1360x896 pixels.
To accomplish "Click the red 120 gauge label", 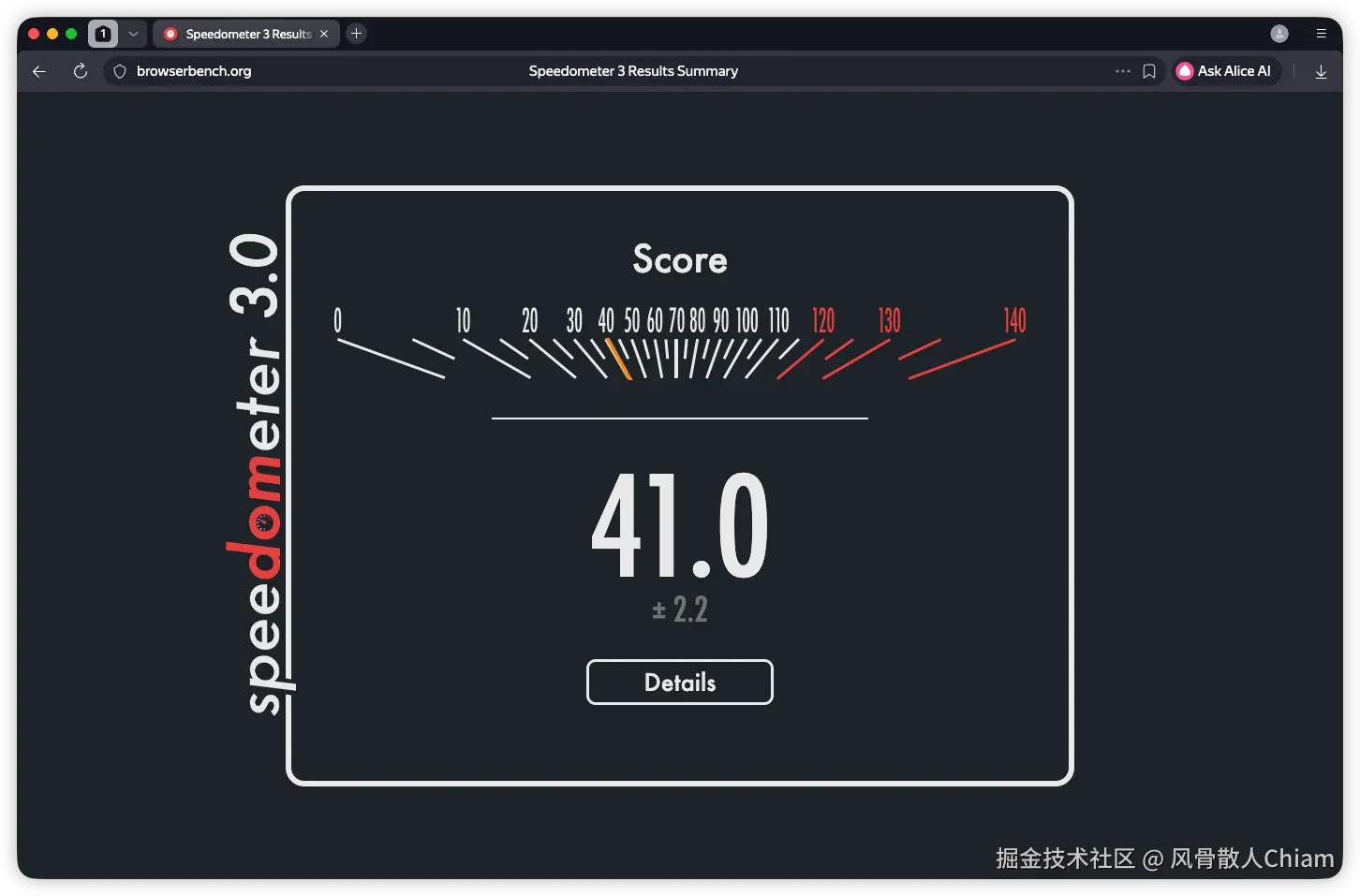I will tap(822, 320).
